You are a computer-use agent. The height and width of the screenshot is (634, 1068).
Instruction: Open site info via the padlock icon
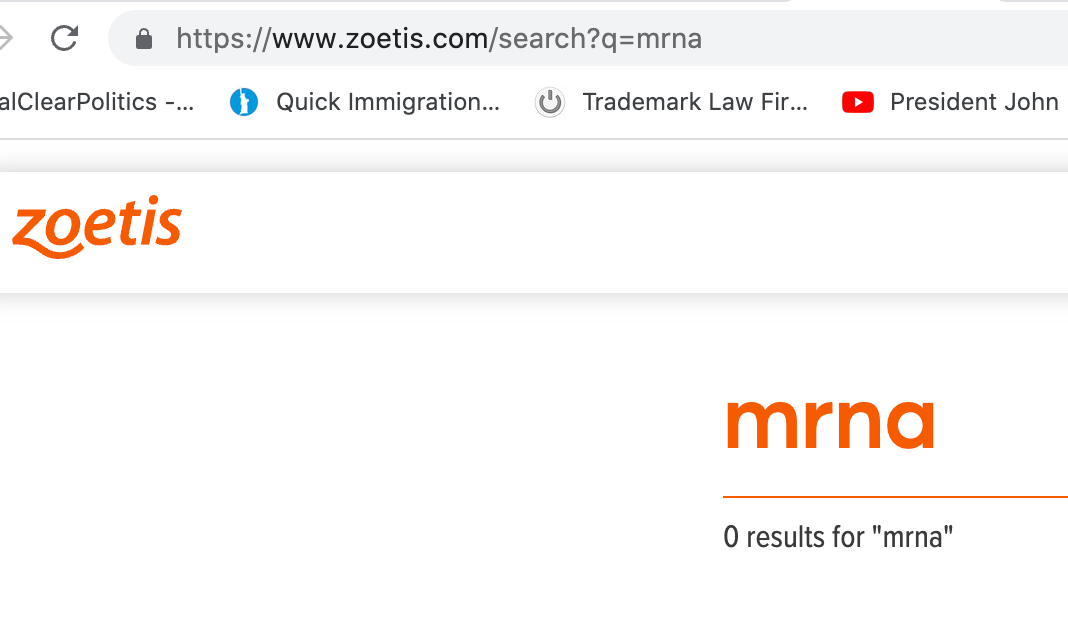pos(144,39)
